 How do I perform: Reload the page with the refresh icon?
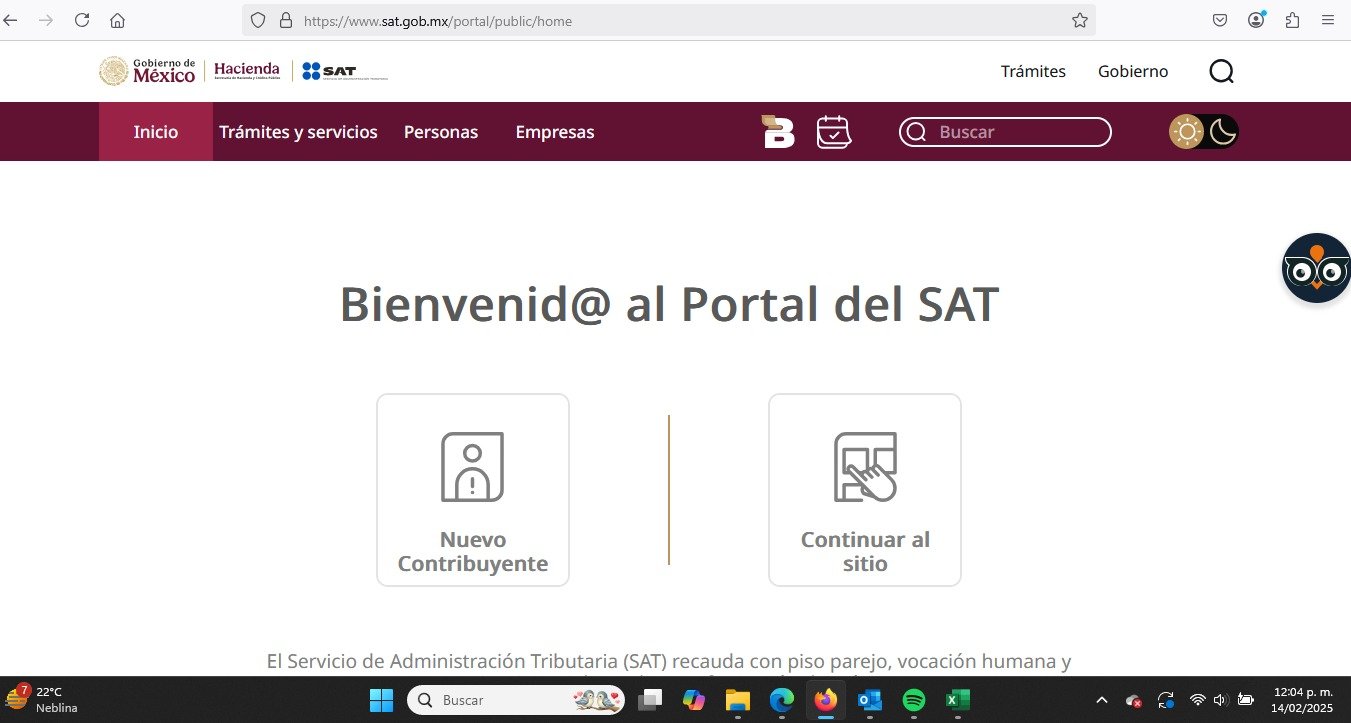click(x=82, y=20)
